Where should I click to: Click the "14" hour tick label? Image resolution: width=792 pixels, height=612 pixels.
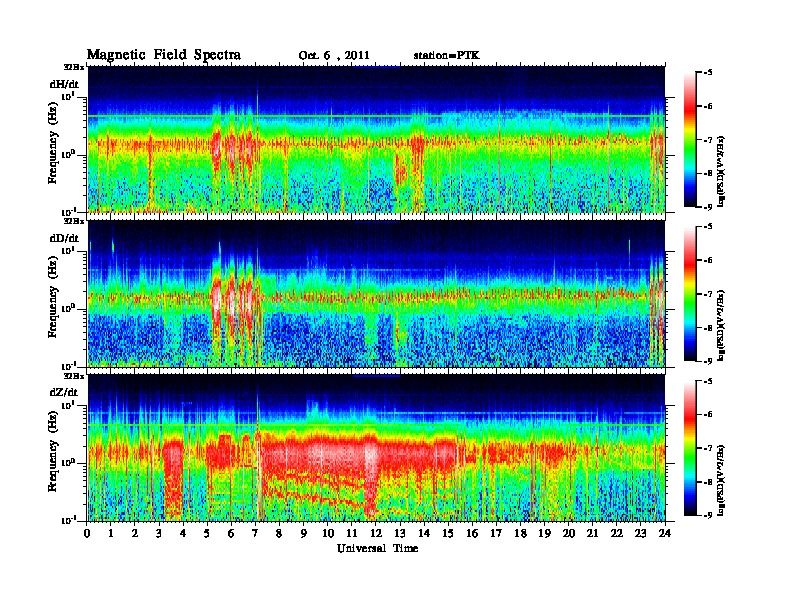[424, 534]
